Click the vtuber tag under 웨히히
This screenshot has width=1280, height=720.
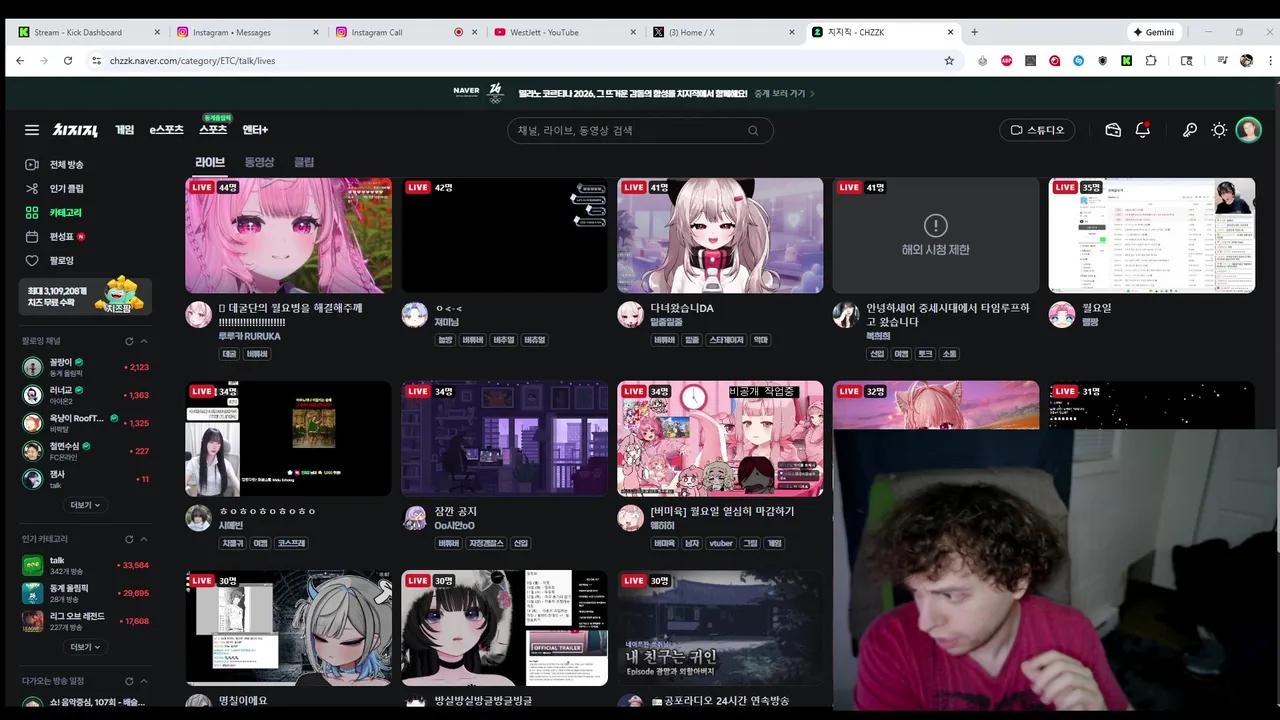[720, 543]
